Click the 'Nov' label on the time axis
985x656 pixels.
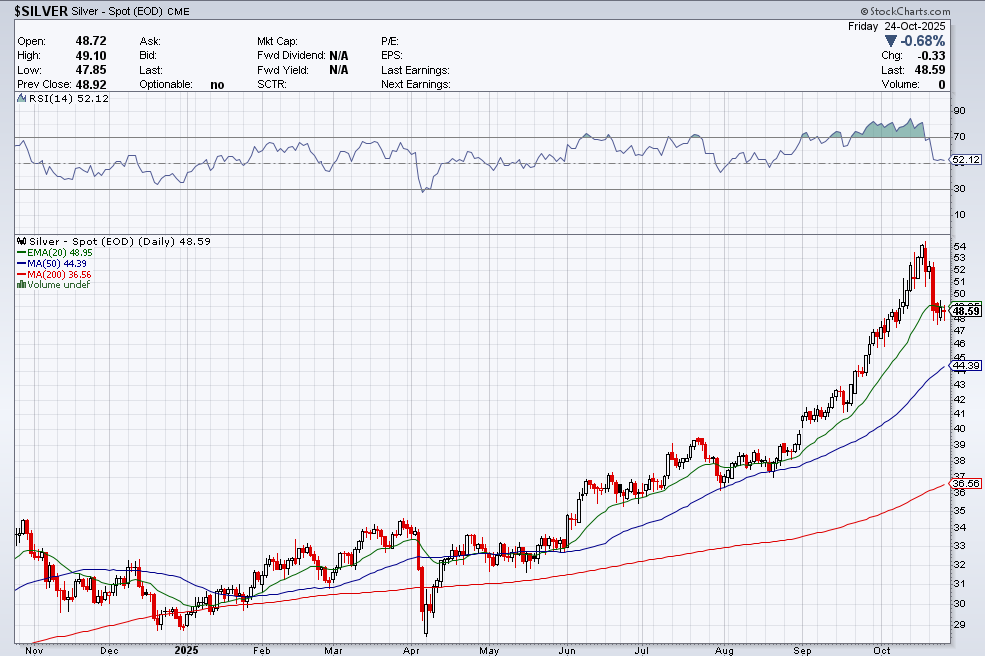[x=34, y=650]
